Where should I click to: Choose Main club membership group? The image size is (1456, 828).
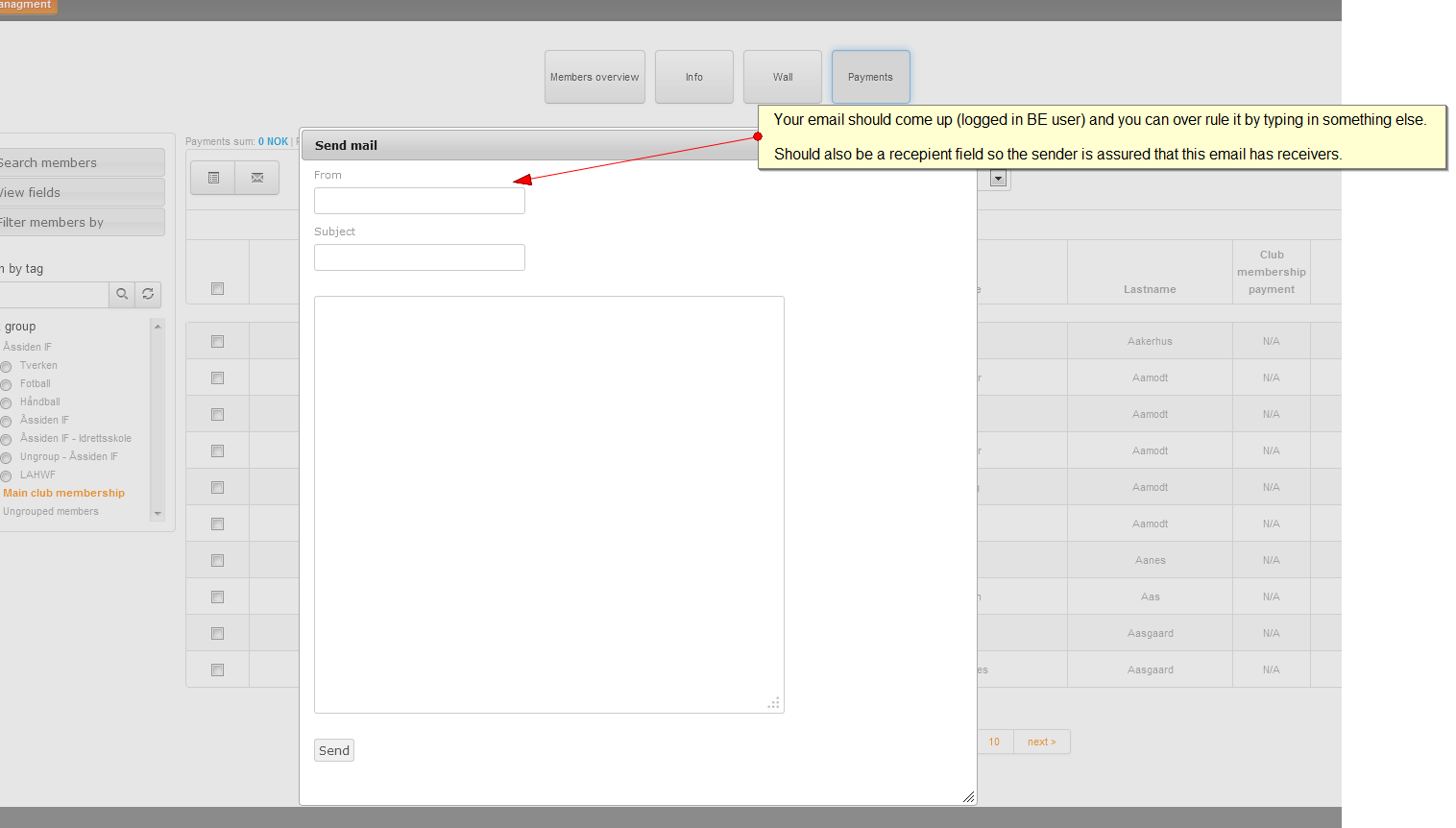tap(63, 493)
